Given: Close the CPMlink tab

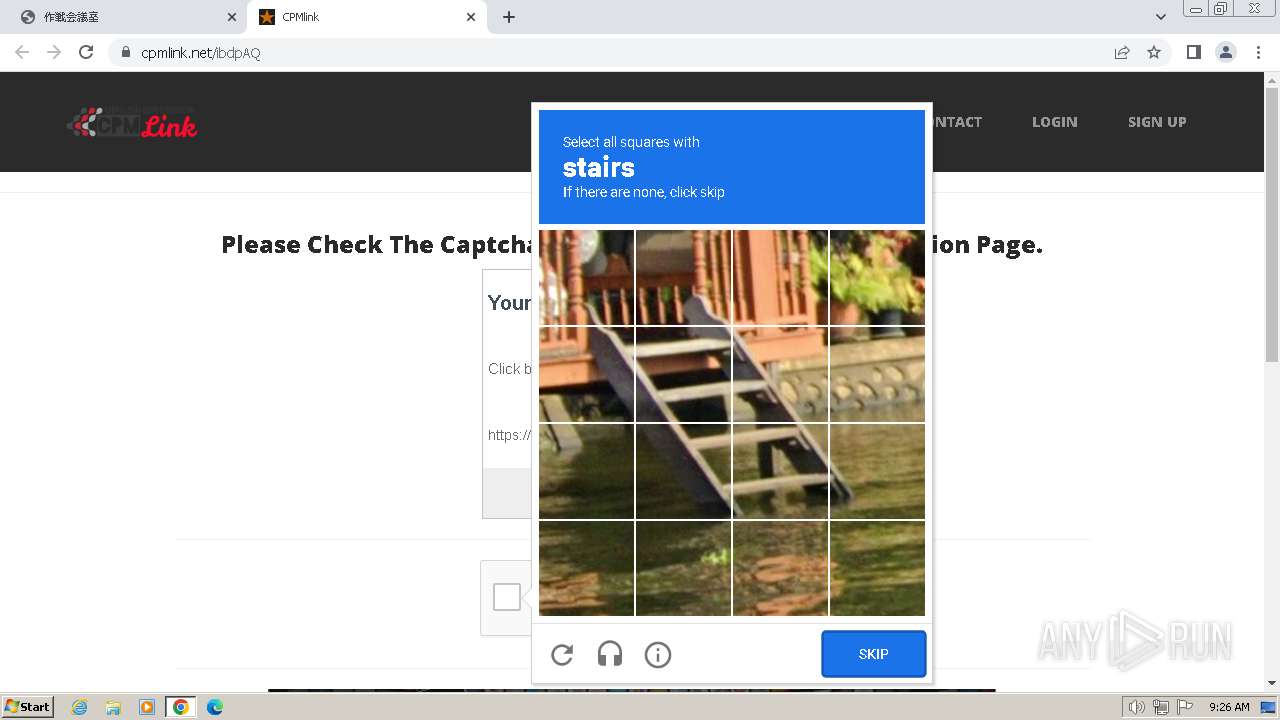Looking at the screenshot, I should click(471, 17).
